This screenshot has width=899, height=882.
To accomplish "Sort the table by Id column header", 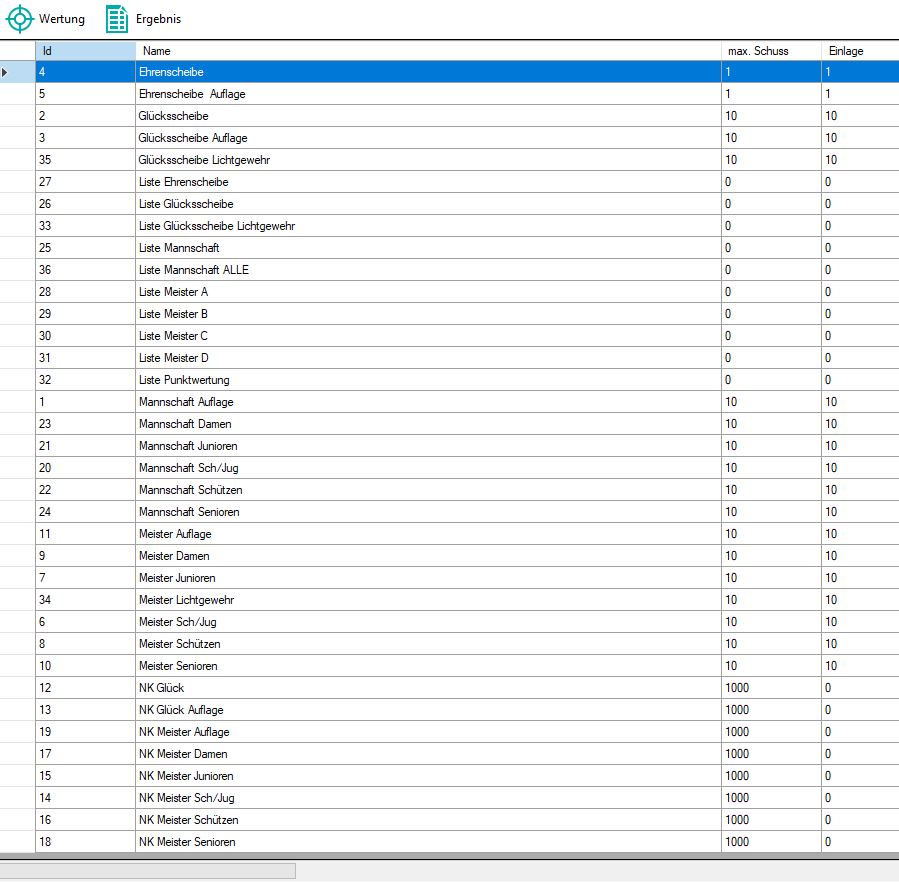I will tap(85, 51).
